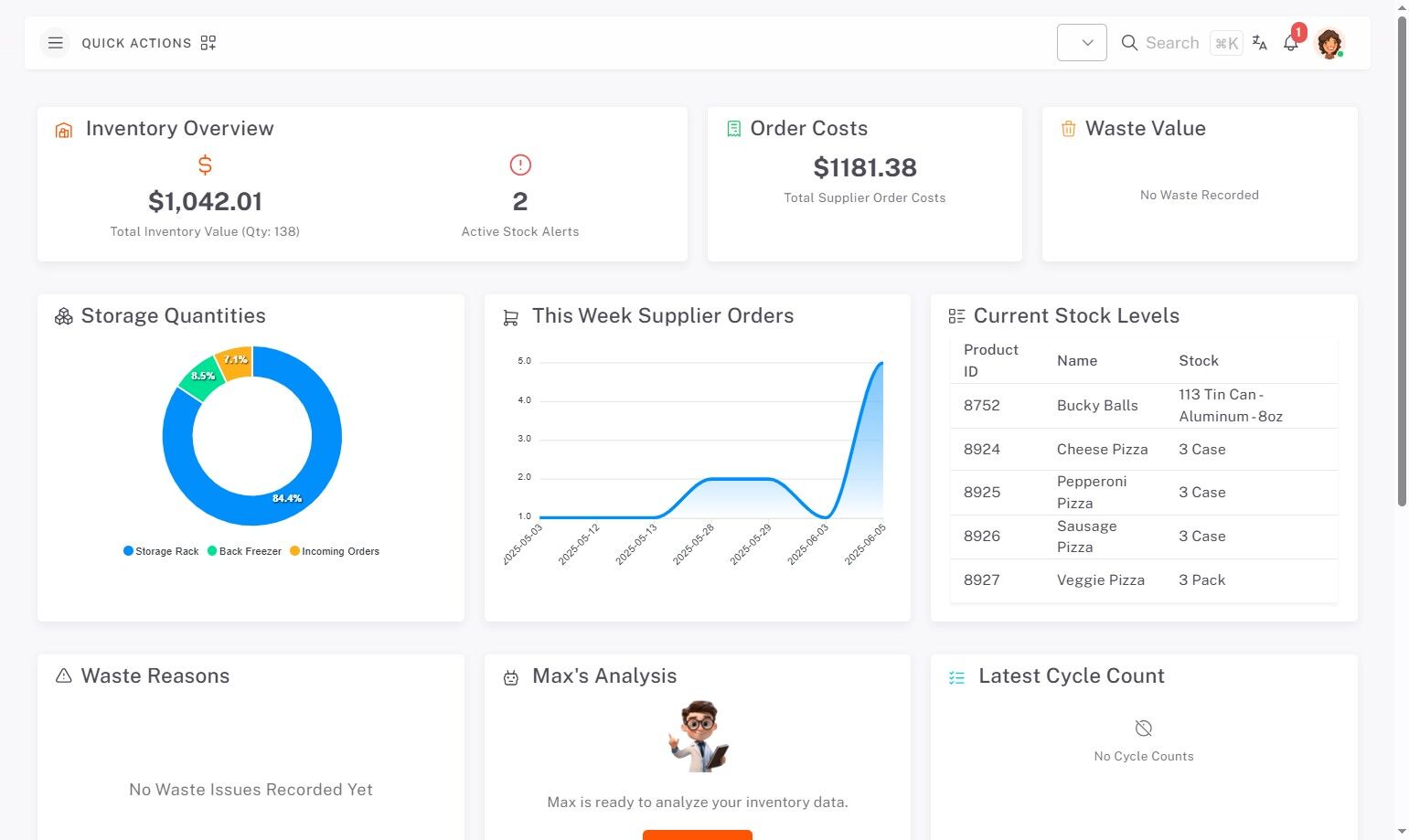Toggle Back Freezer legend item
This screenshot has width=1409, height=840.
pos(244,551)
